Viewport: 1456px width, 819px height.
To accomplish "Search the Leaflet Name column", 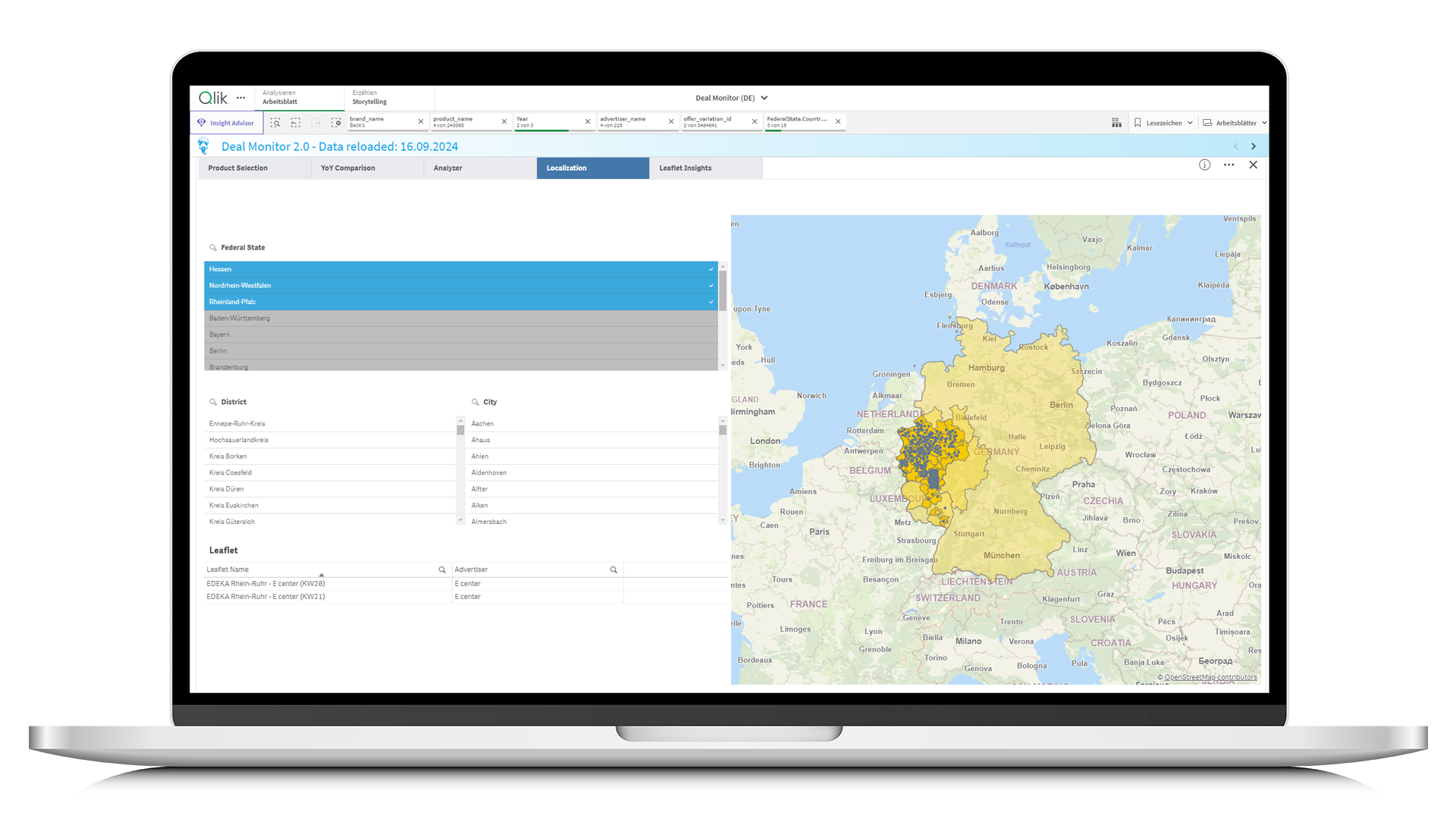I will click(x=442, y=570).
